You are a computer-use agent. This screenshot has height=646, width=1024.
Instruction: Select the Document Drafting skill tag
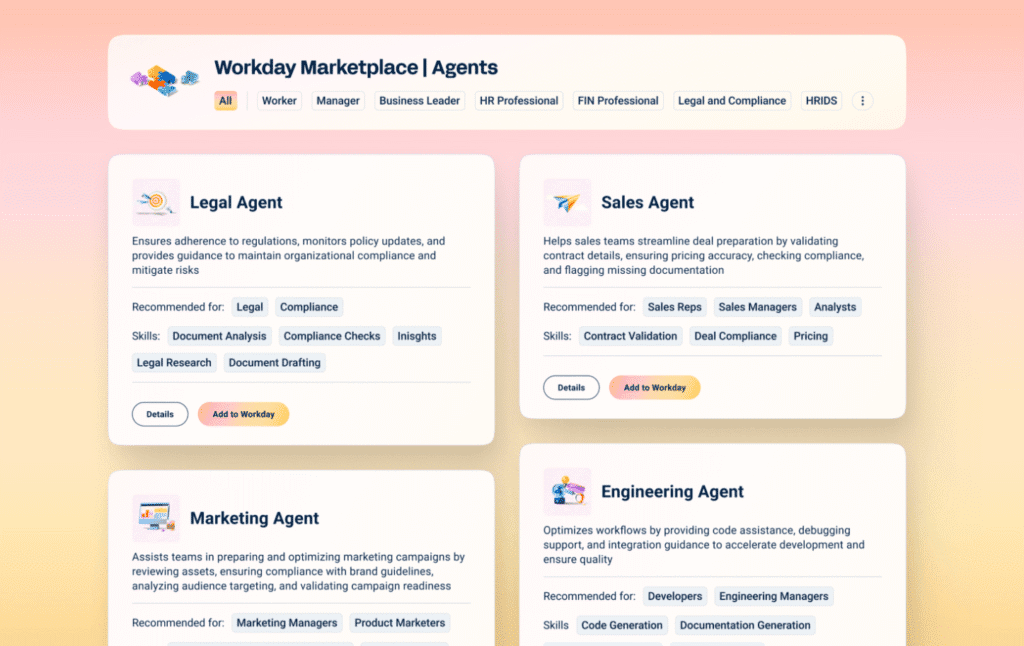click(x=274, y=363)
